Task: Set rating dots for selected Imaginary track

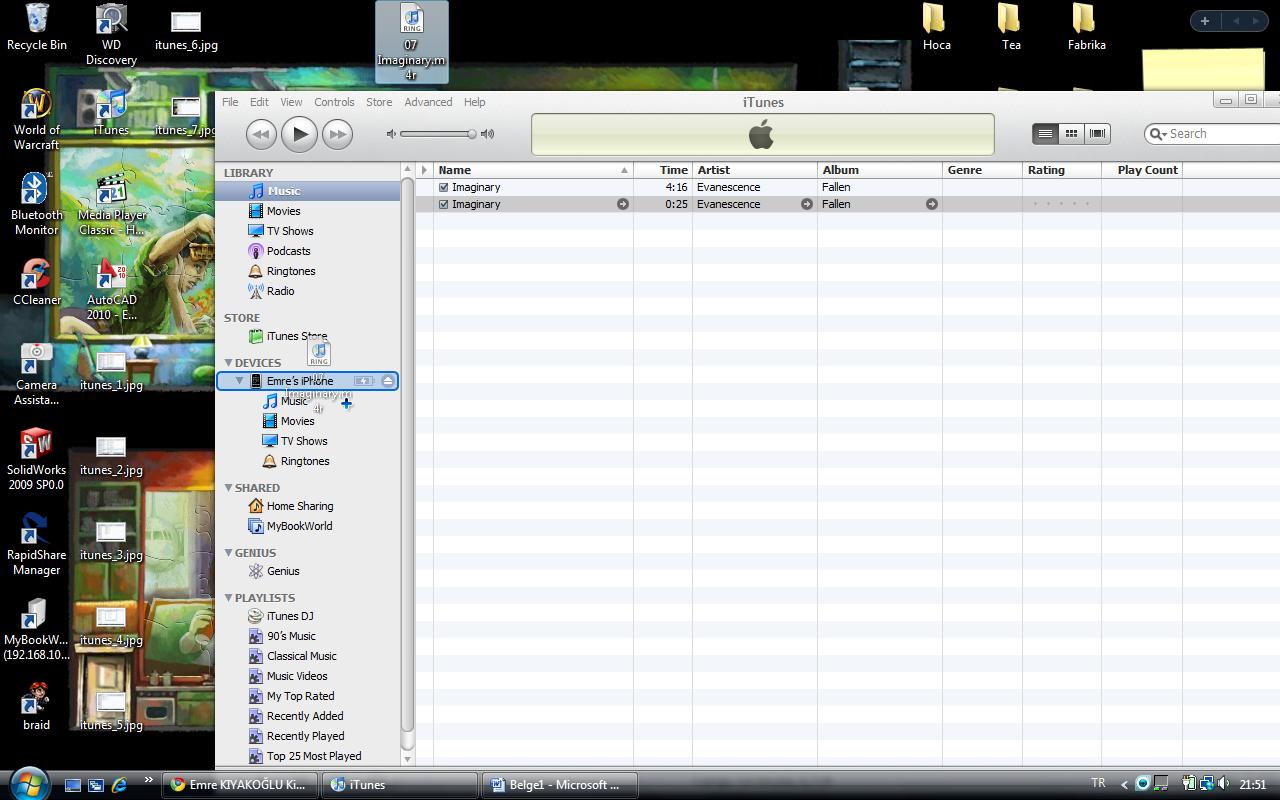Action: 1061,204
